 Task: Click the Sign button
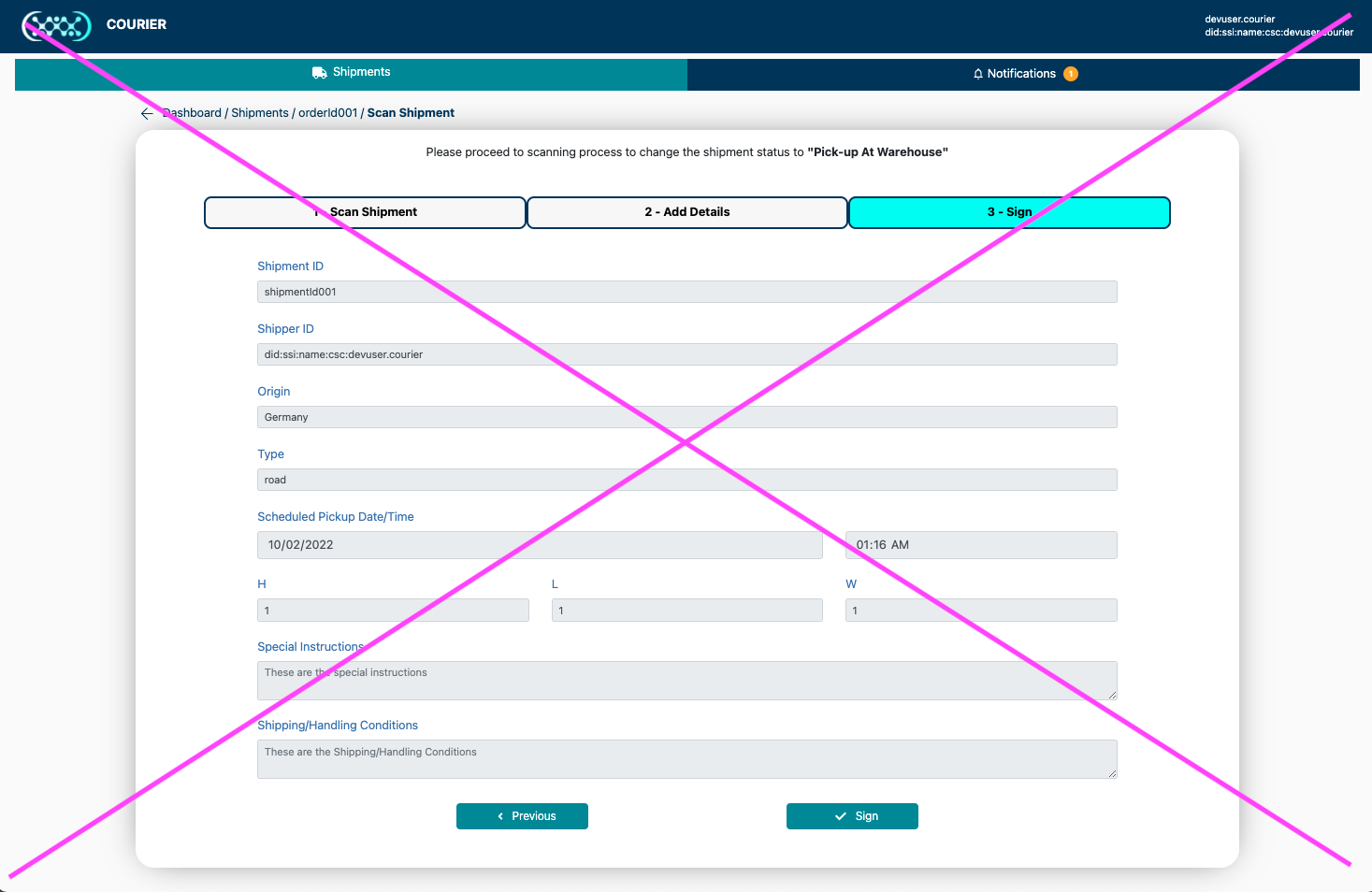tap(852, 815)
